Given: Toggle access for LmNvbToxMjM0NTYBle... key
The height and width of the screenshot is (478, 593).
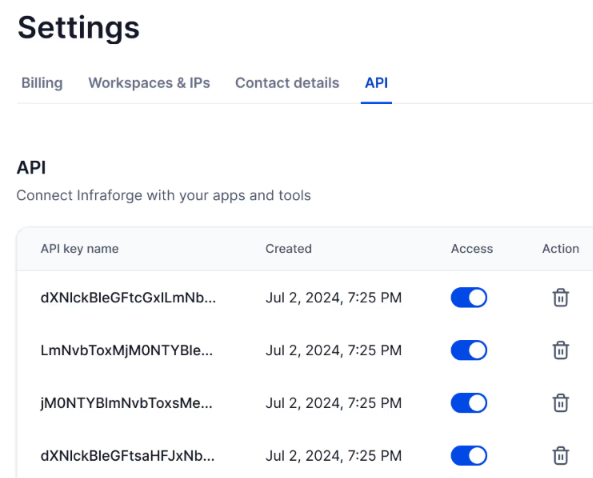Looking at the screenshot, I should (469, 350).
